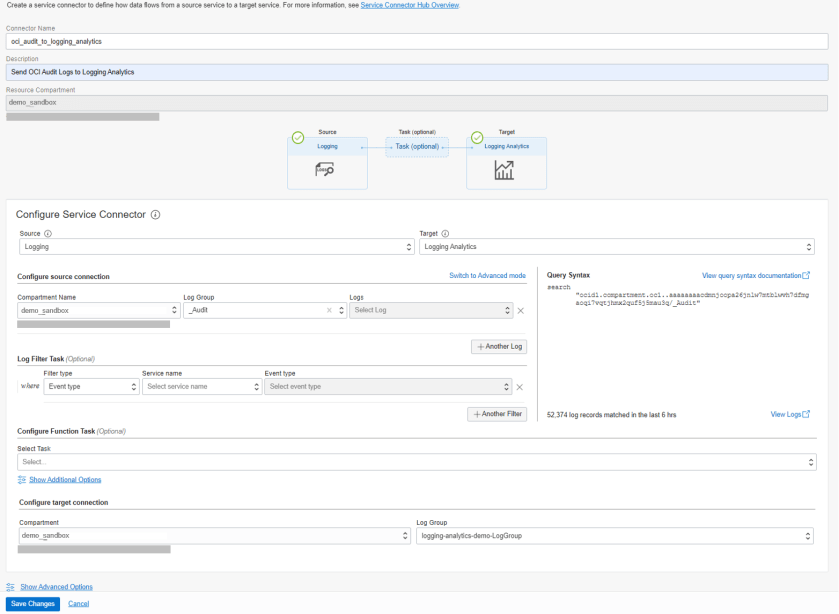
Task: Select the Task (optional) node in the flow
Action: pyautogui.click(x=418, y=147)
